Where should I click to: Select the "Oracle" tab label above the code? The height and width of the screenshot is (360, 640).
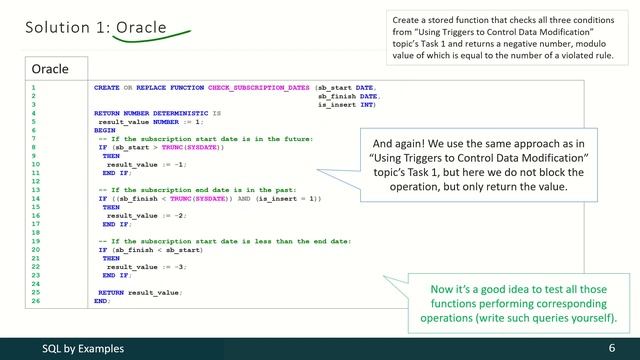tap(50, 69)
